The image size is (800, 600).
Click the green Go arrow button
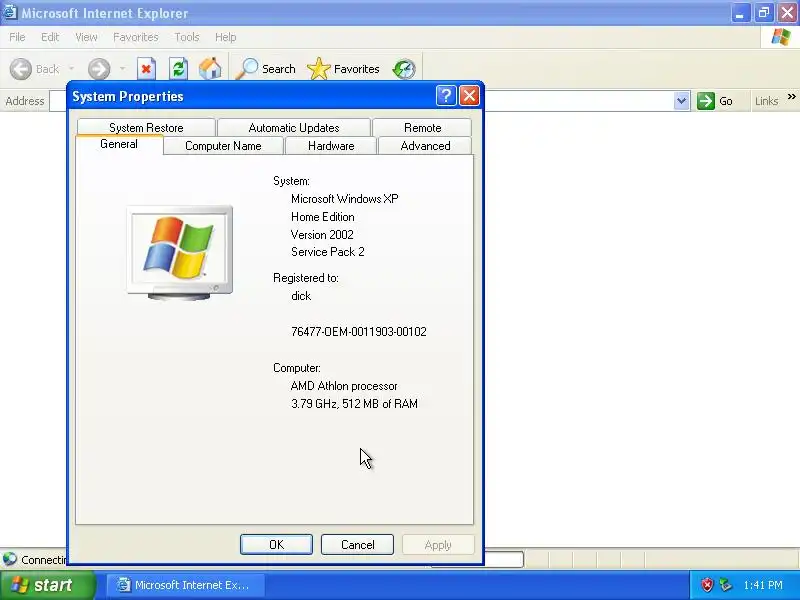(706, 101)
